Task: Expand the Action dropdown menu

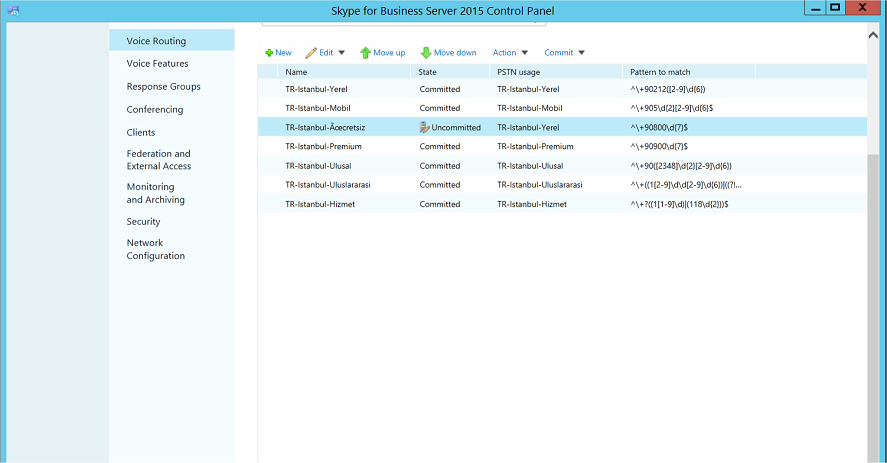Action: (525, 53)
